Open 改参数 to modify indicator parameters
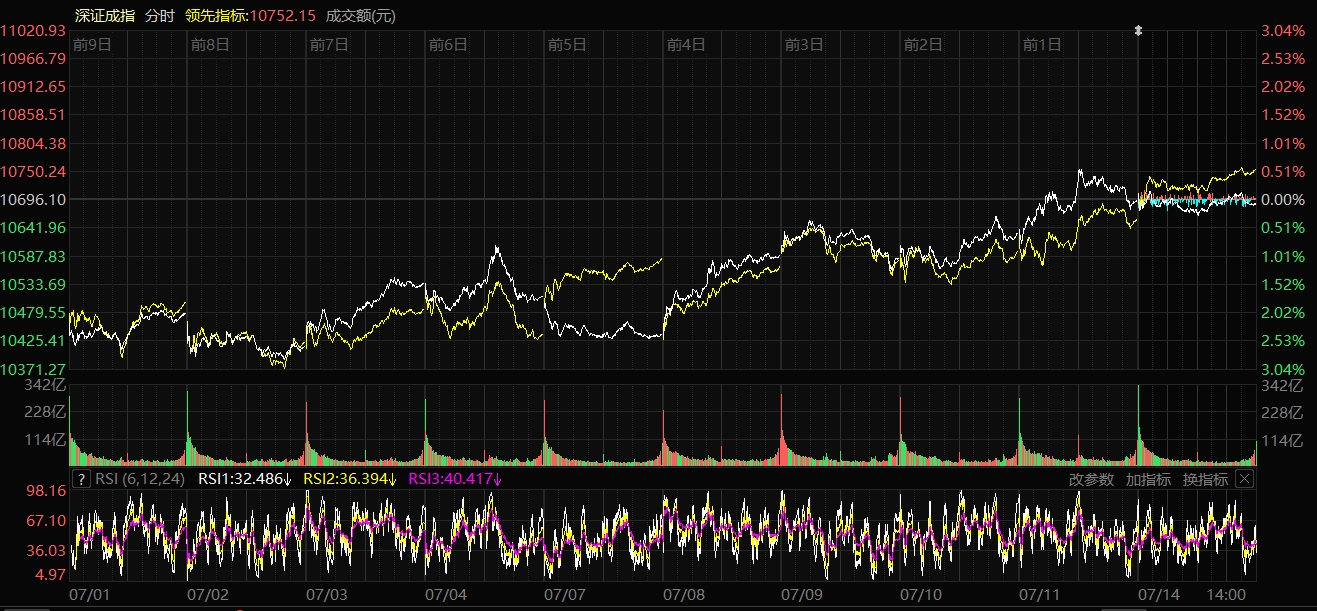Image resolution: width=1317 pixels, height=611 pixels. tap(1091, 479)
